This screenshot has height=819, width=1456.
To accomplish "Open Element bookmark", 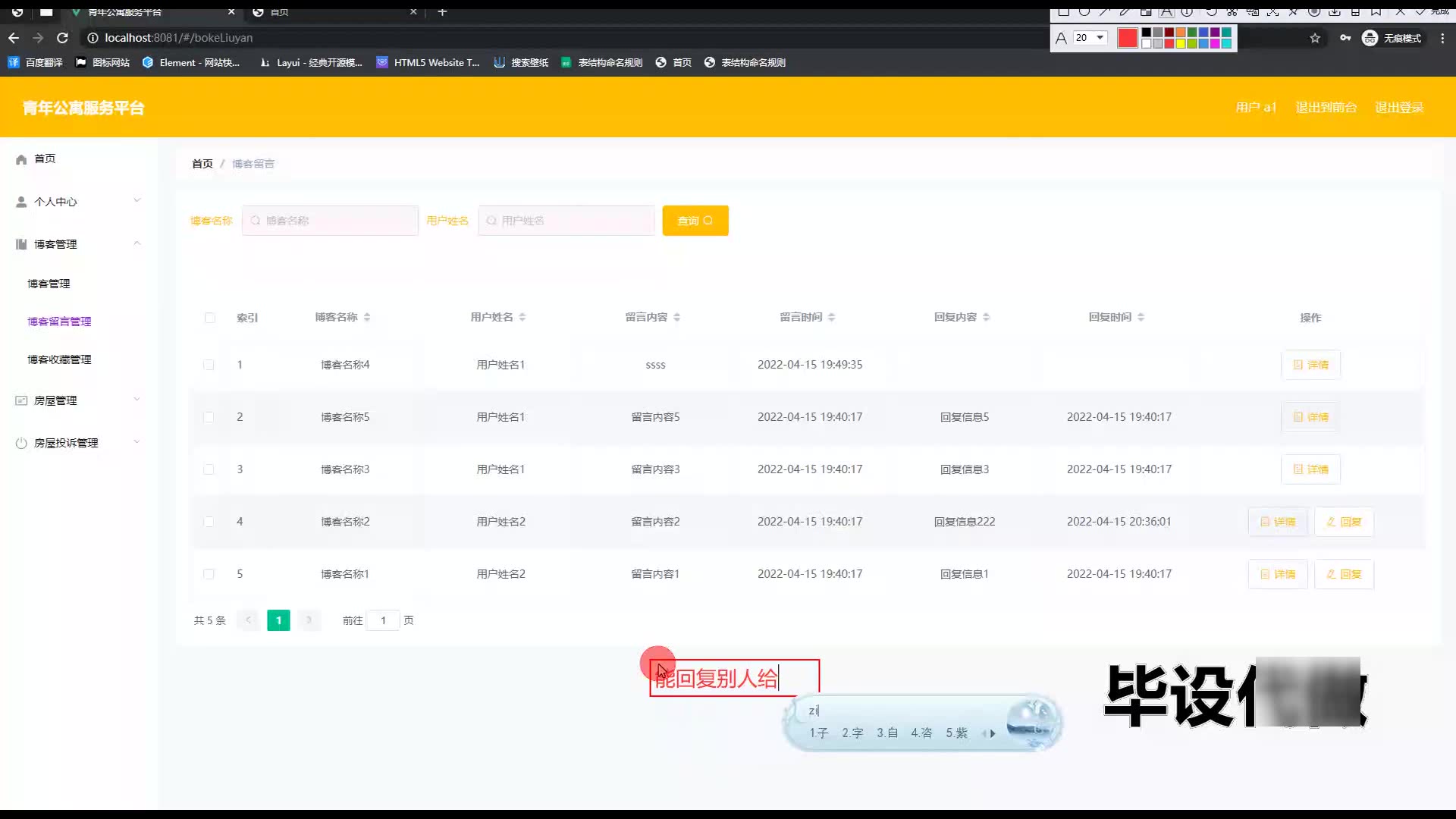I will point(191,62).
